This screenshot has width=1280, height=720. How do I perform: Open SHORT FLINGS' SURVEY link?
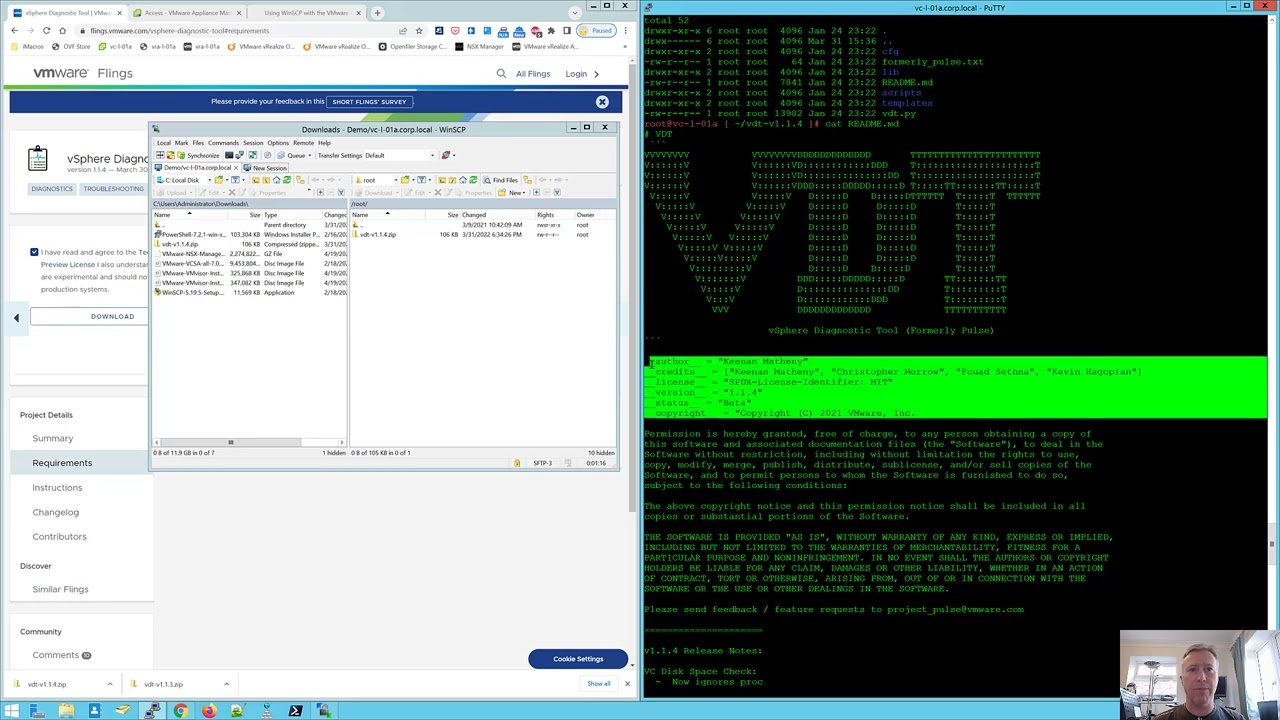click(369, 101)
